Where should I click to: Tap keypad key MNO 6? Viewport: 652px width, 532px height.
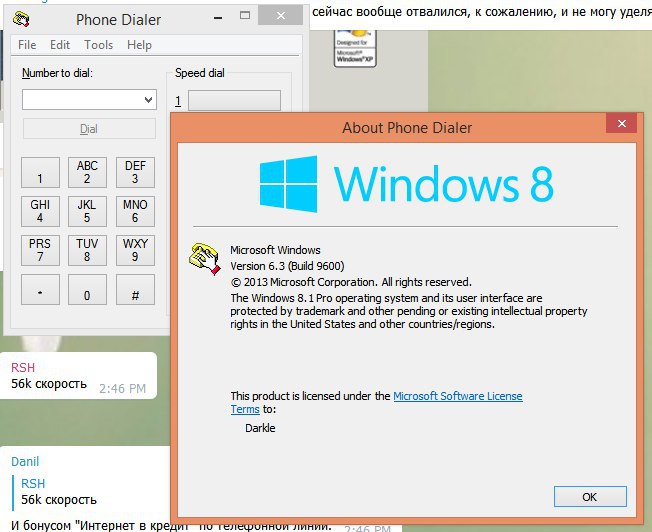pos(135,211)
